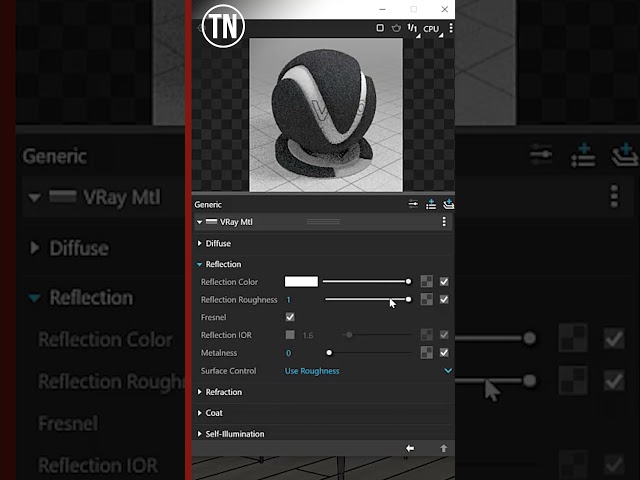Screen dimensions: 640x480
Task: Uncheck the Metalness texture checkbox
Action: point(444,353)
